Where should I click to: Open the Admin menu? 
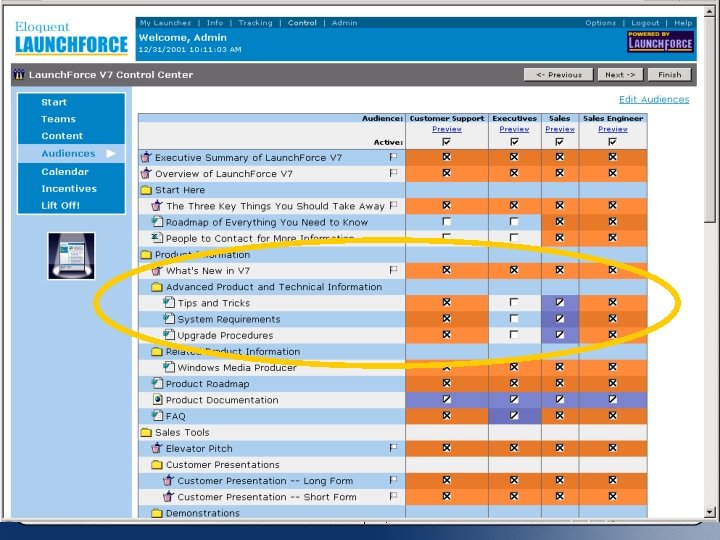click(344, 22)
